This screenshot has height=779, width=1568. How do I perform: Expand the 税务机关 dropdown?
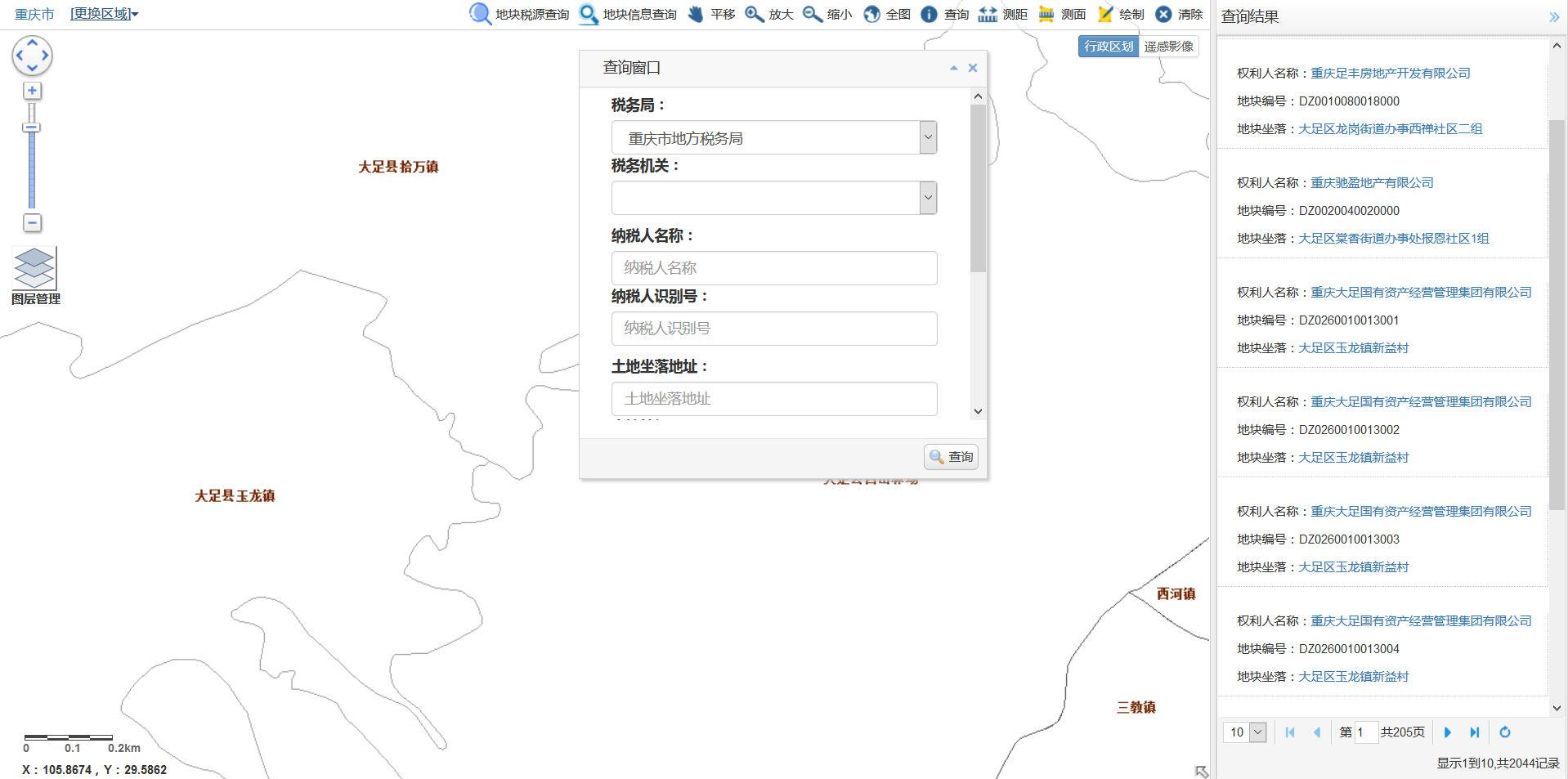(x=927, y=198)
